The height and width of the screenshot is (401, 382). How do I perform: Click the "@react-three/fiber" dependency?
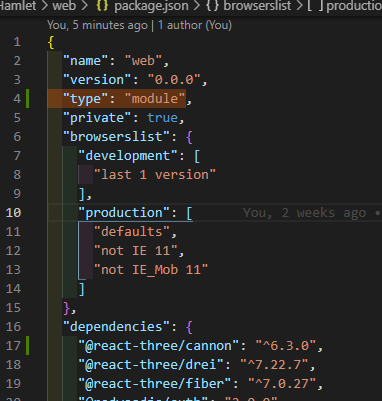tap(155, 384)
